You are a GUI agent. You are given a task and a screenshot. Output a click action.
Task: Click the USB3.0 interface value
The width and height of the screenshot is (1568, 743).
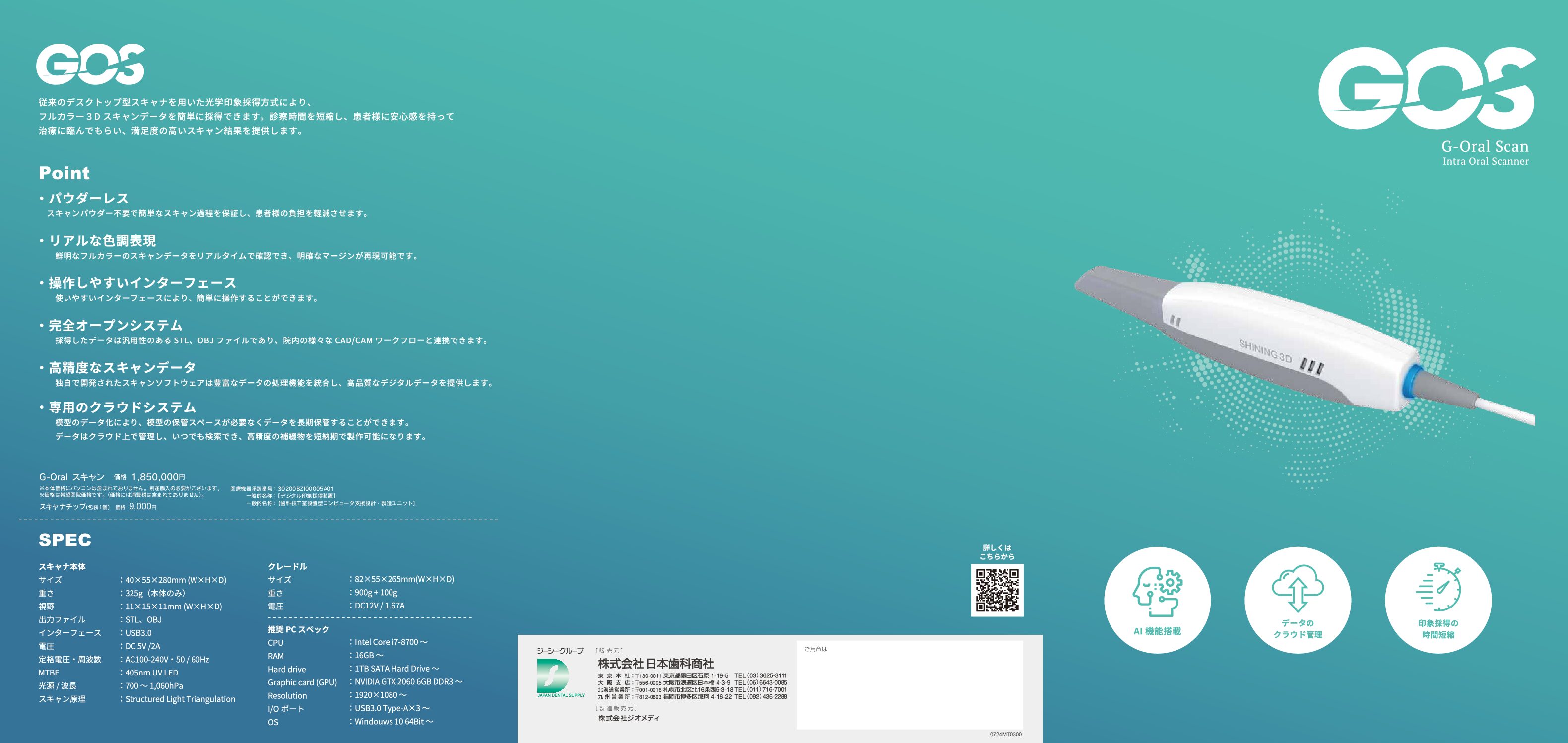tap(138, 633)
